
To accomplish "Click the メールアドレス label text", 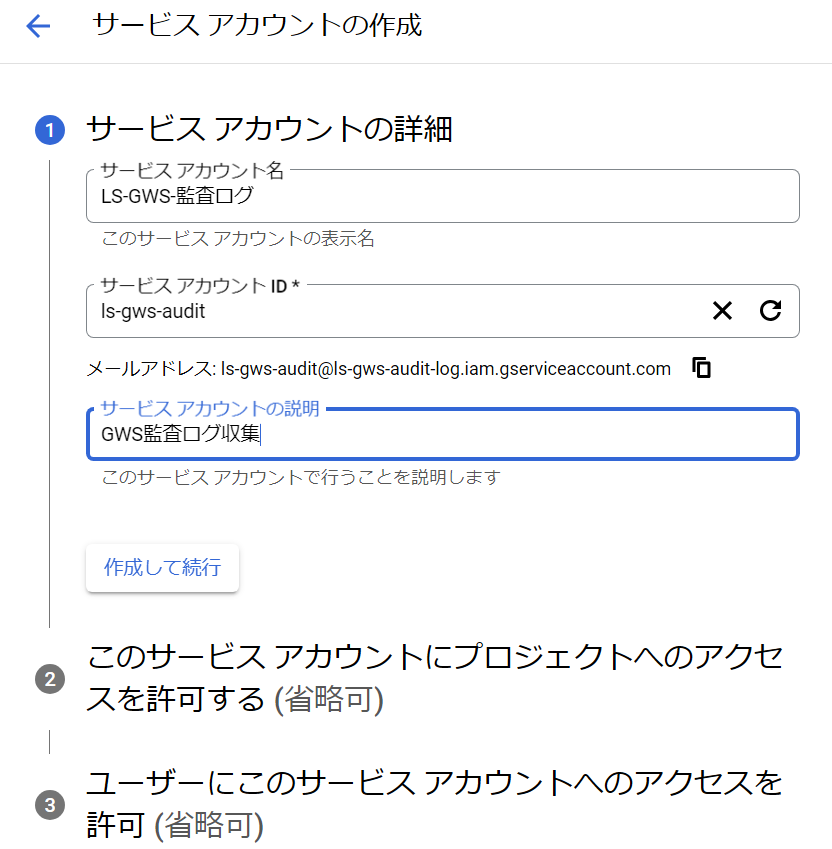I will coord(152,369).
